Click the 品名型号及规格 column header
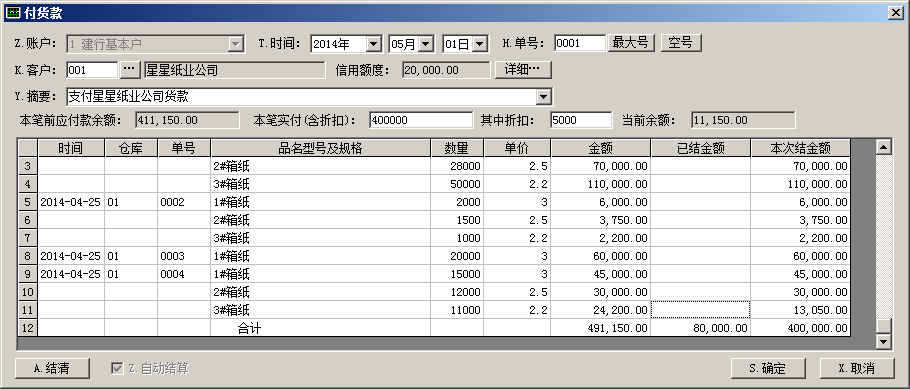 [320, 148]
